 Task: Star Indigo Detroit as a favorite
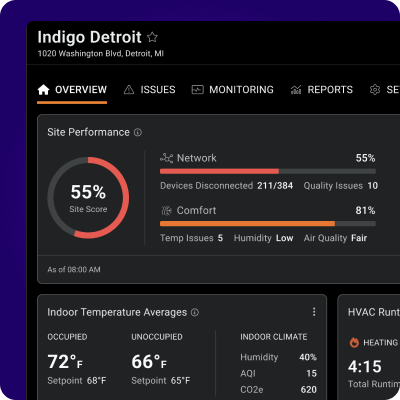point(152,37)
